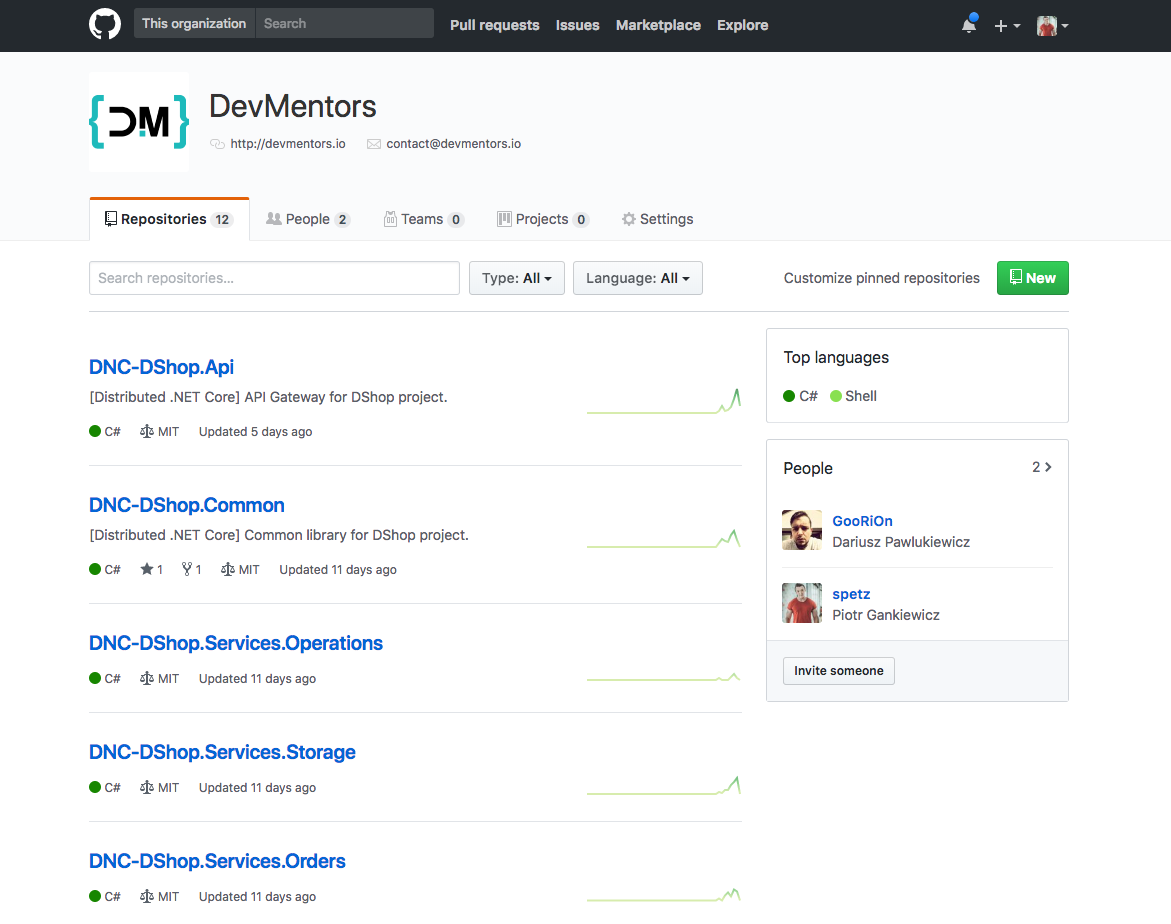
Task: Expand the Type: All filter dropdown
Action: pyautogui.click(x=517, y=278)
